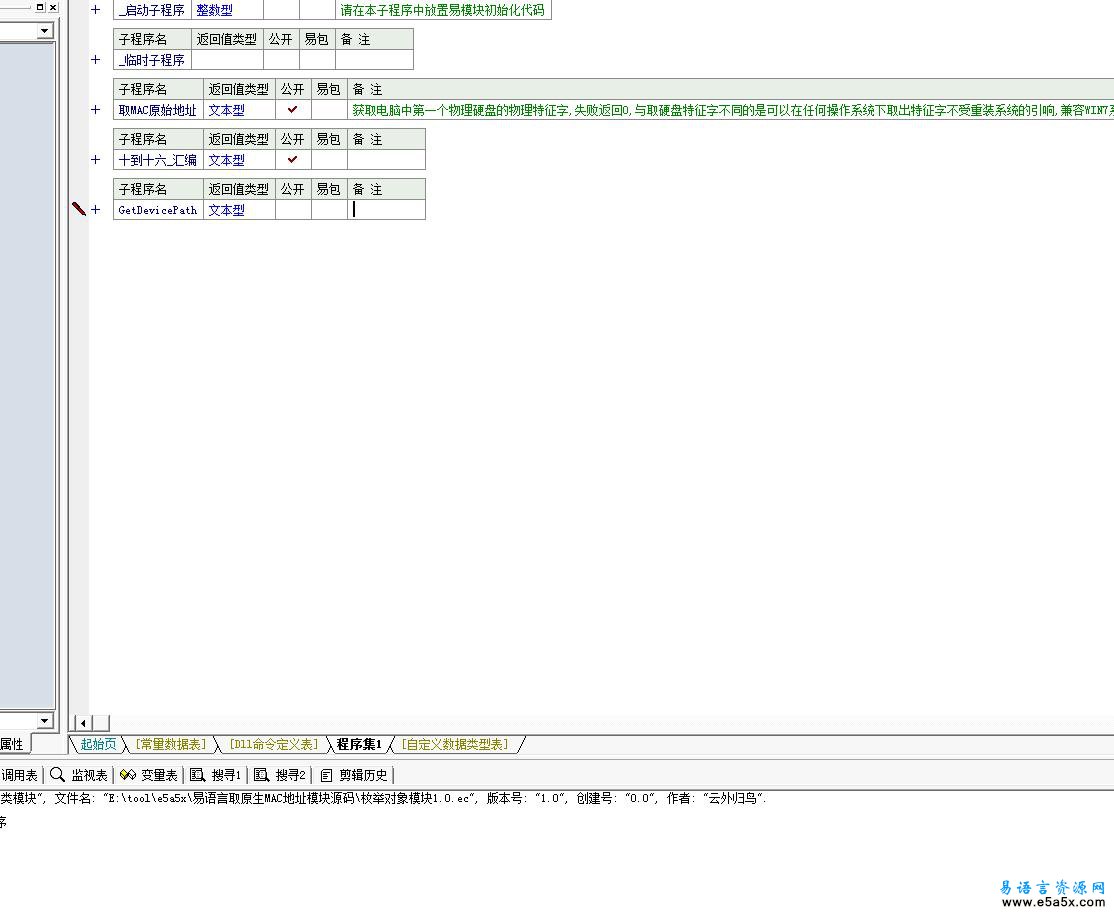Toggle 易包 cell for 十到十六_汇编
Screen dimensions: 1114x915
tap(329, 160)
